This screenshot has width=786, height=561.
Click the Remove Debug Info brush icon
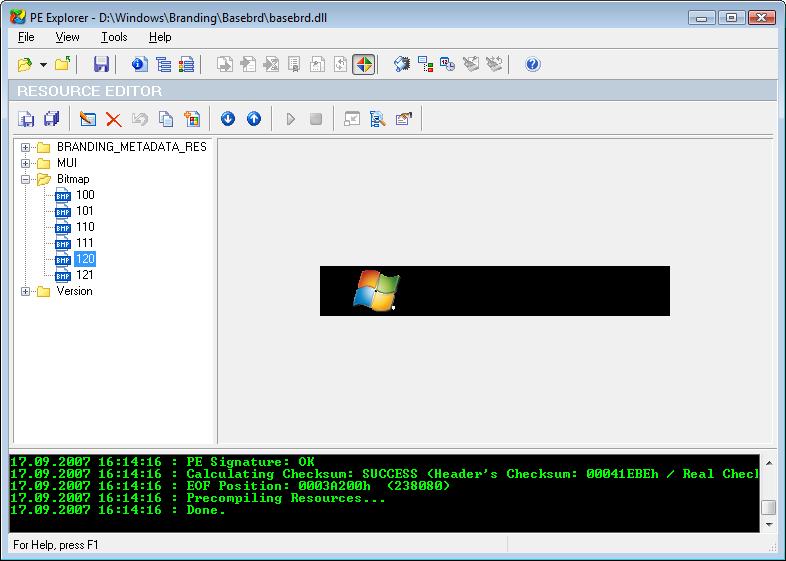[x=471, y=64]
